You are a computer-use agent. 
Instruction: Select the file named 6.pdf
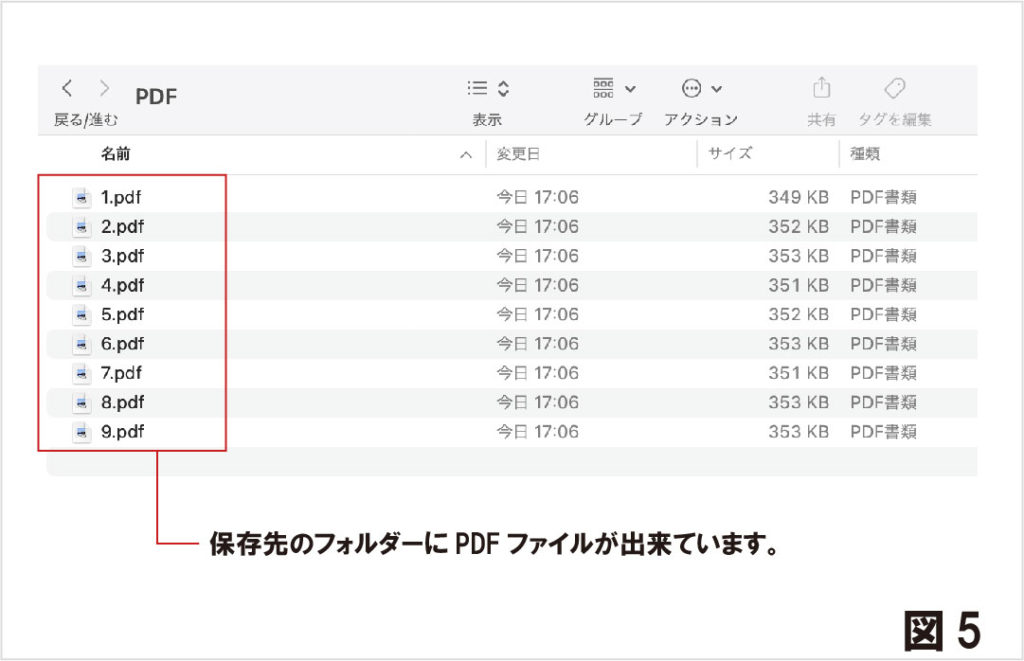(x=123, y=344)
